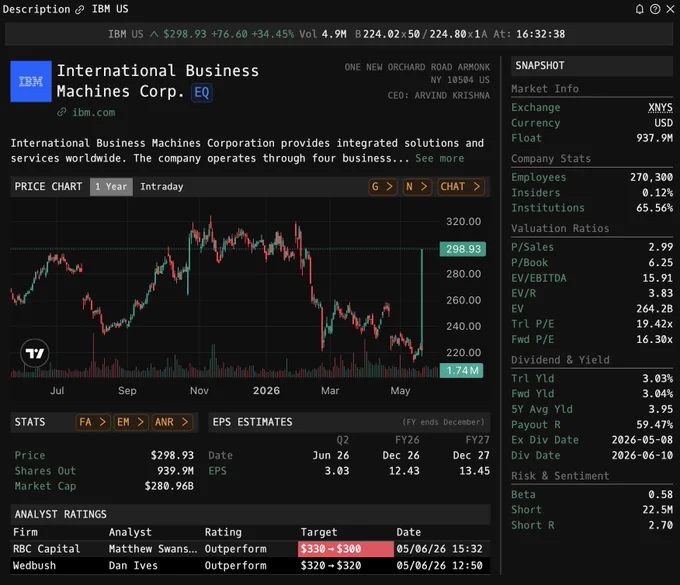Click the SNAPSHOT panel header
The image size is (680, 585).
tap(592, 66)
